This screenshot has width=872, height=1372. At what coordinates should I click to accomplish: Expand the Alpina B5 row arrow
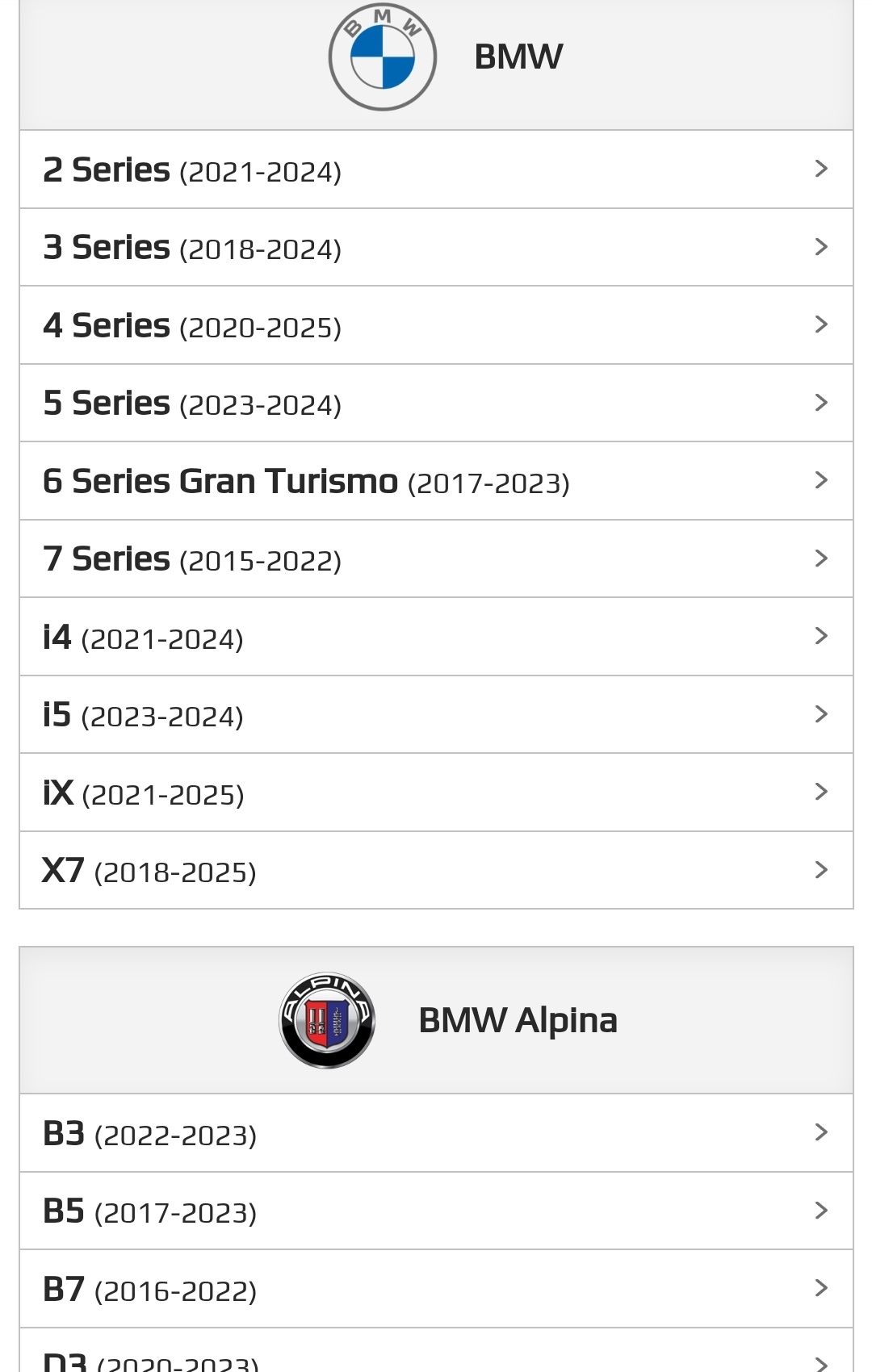821,1211
